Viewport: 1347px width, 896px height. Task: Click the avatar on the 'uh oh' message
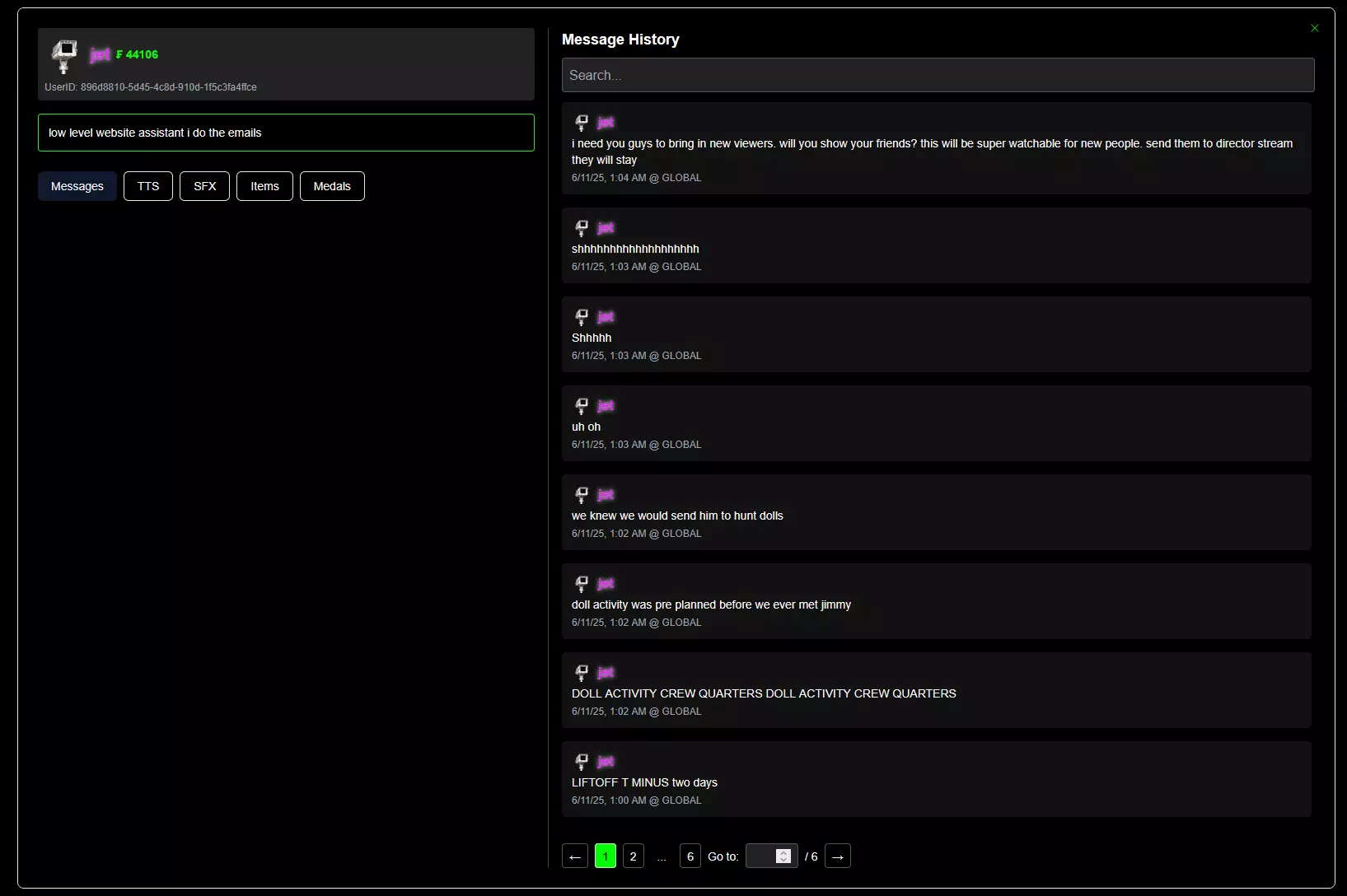coord(582,406)
